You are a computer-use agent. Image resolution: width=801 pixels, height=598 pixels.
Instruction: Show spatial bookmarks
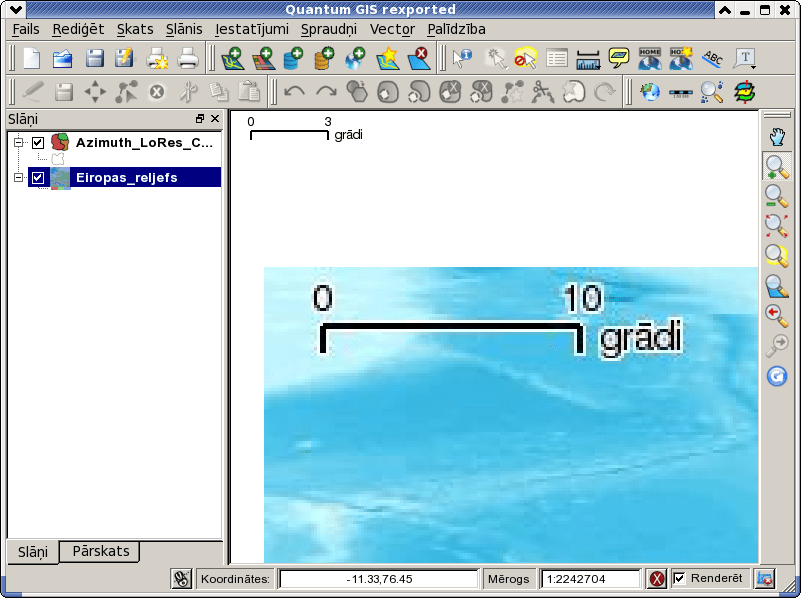(x=650, y=58)
